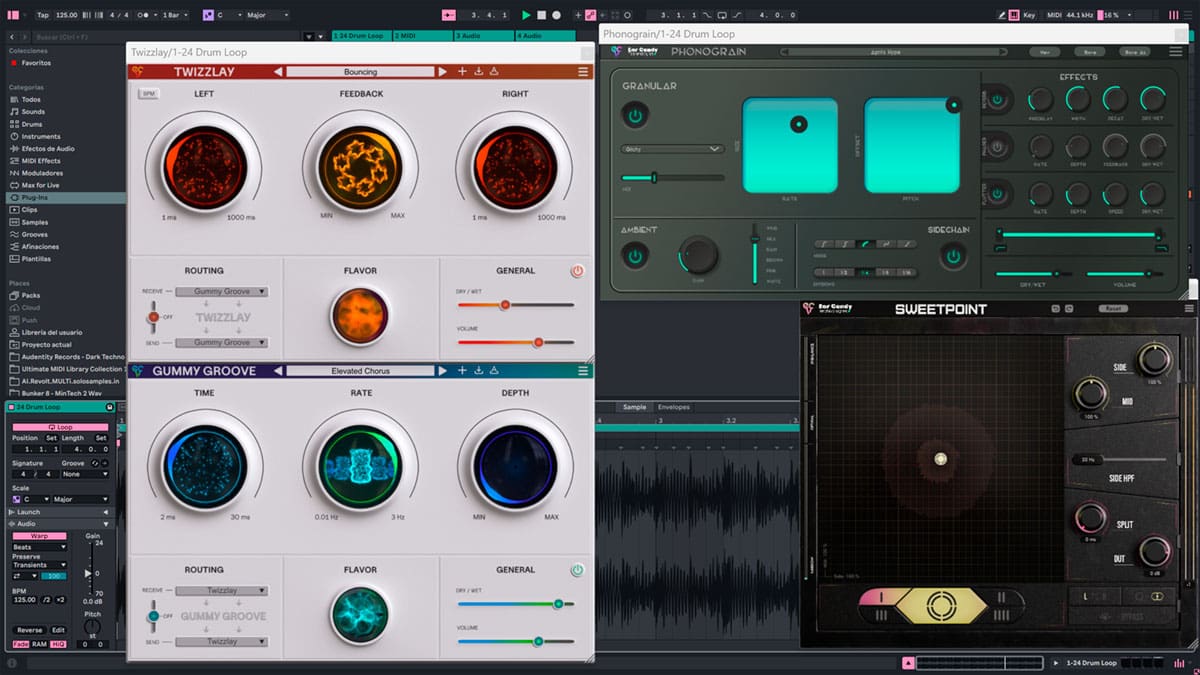The height and width of the screenshot is (675, 1200).
Task: Switch to the Sample tab
Action: tap(634, 407)
